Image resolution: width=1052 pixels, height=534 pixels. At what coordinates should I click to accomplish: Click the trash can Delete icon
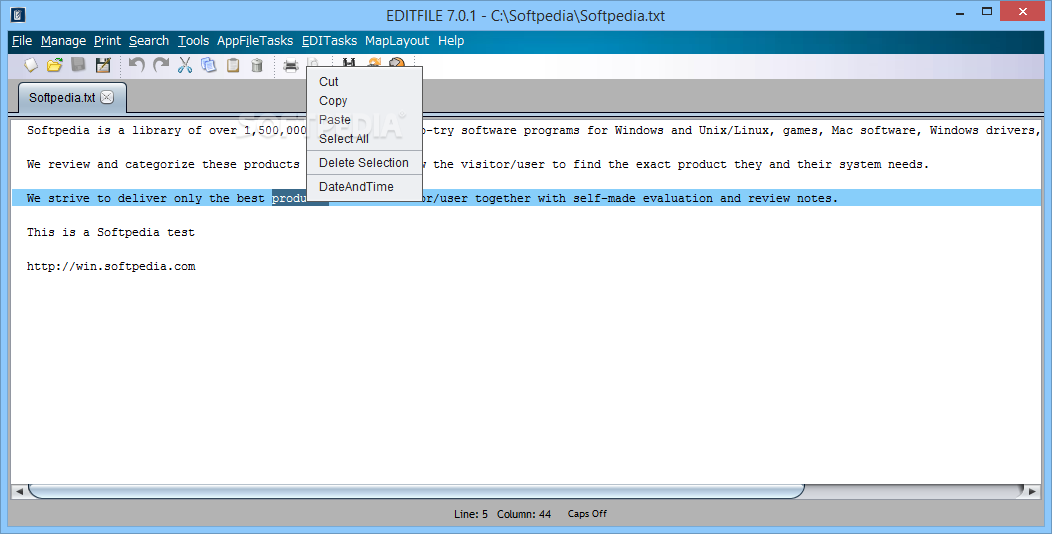(257, 65)
